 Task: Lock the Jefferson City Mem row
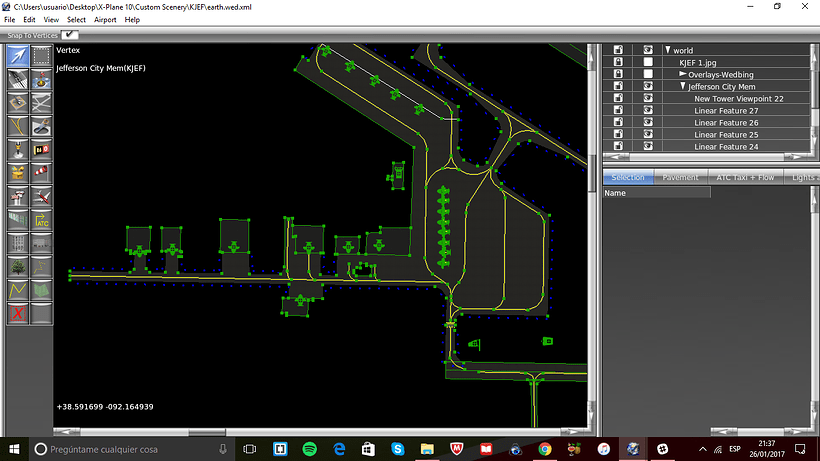point(618,86)
